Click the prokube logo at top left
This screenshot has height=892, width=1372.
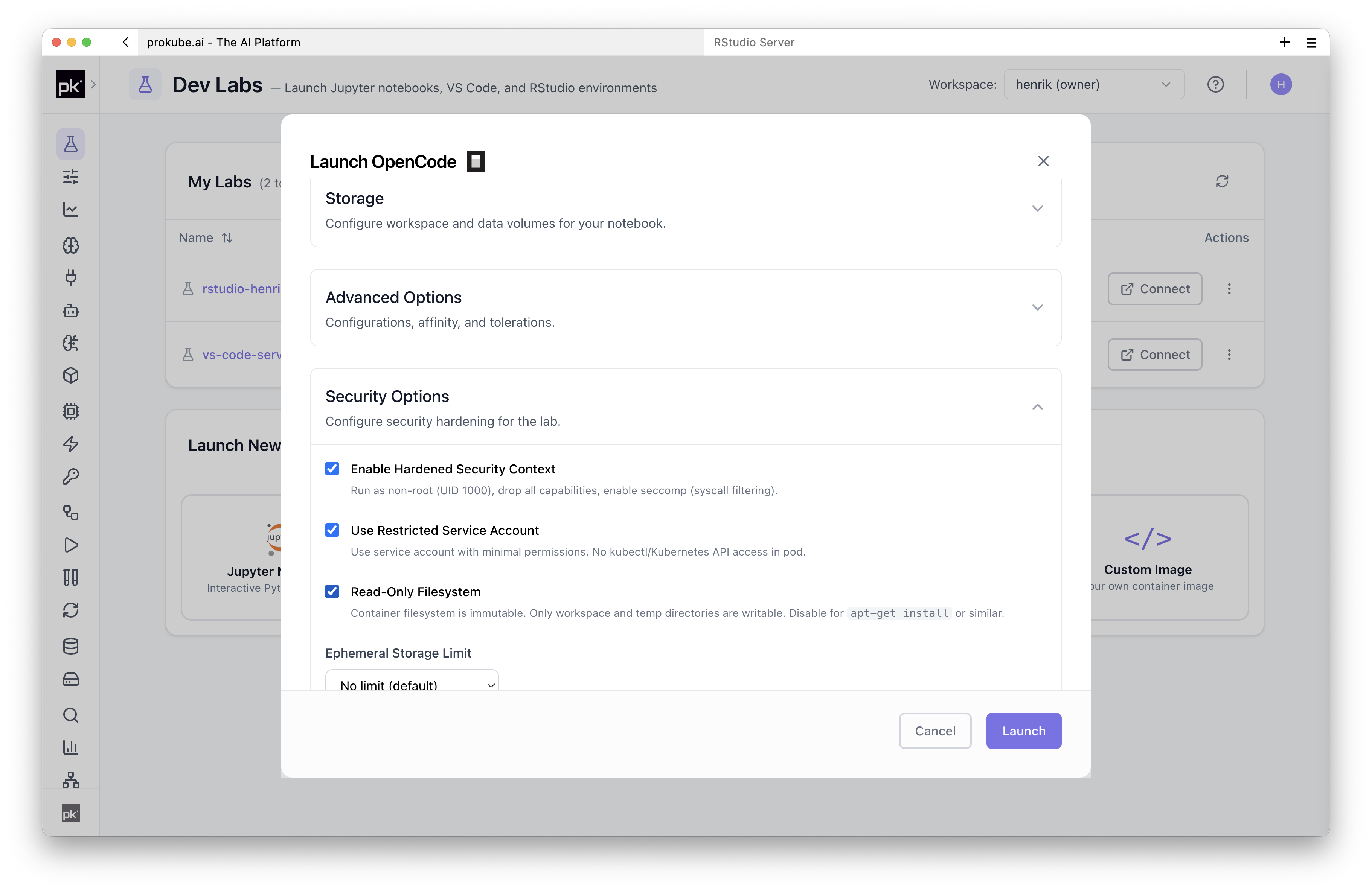pos(70,84)
